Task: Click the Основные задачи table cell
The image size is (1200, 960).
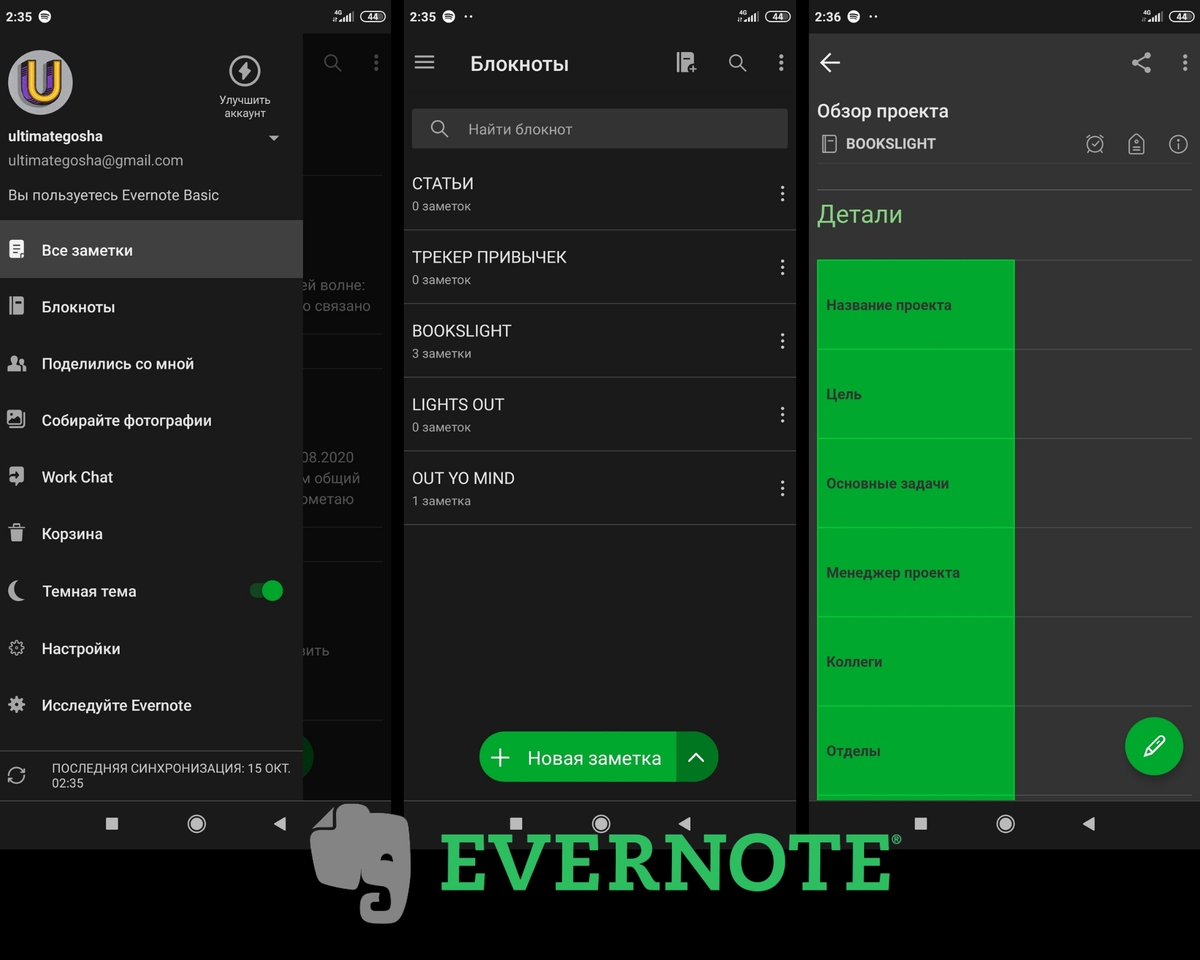Action: point(916,483)
